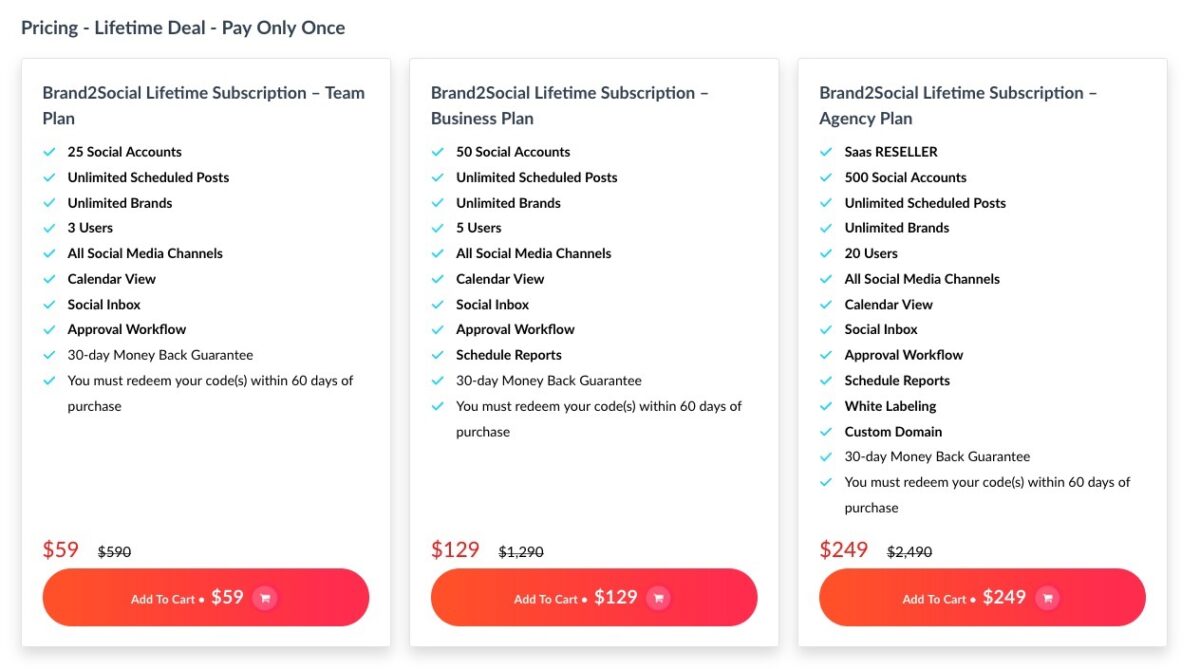The height and width of the screenshot is (669, 1200).
Task: Click the checkmark beside Approval Workflow under Agency Plan
Action: click(826, 355)
